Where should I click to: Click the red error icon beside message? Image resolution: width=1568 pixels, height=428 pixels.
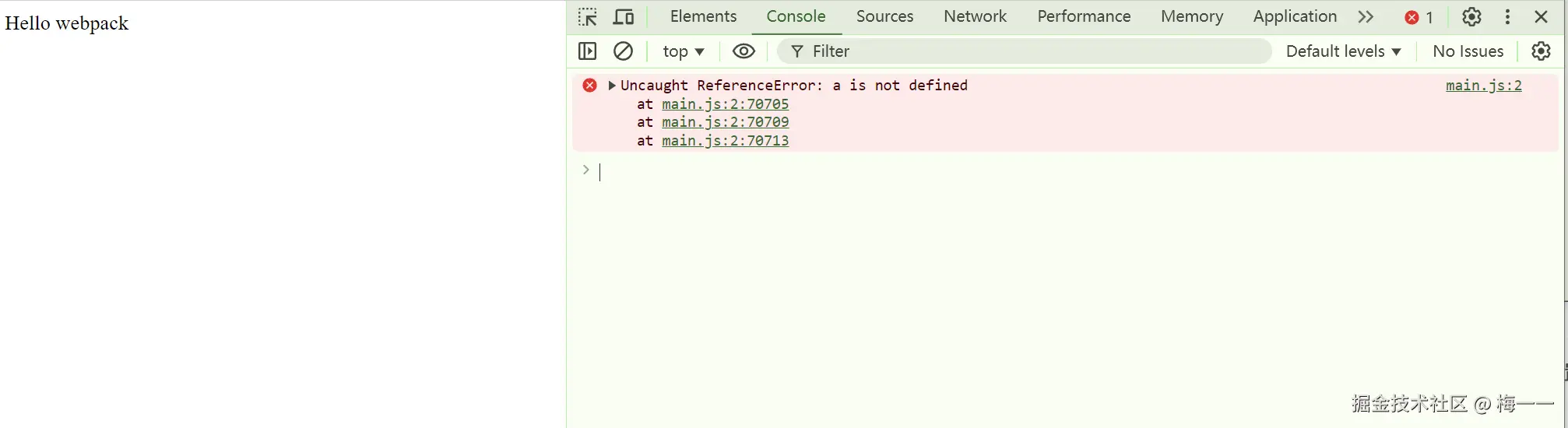[590, 86]
